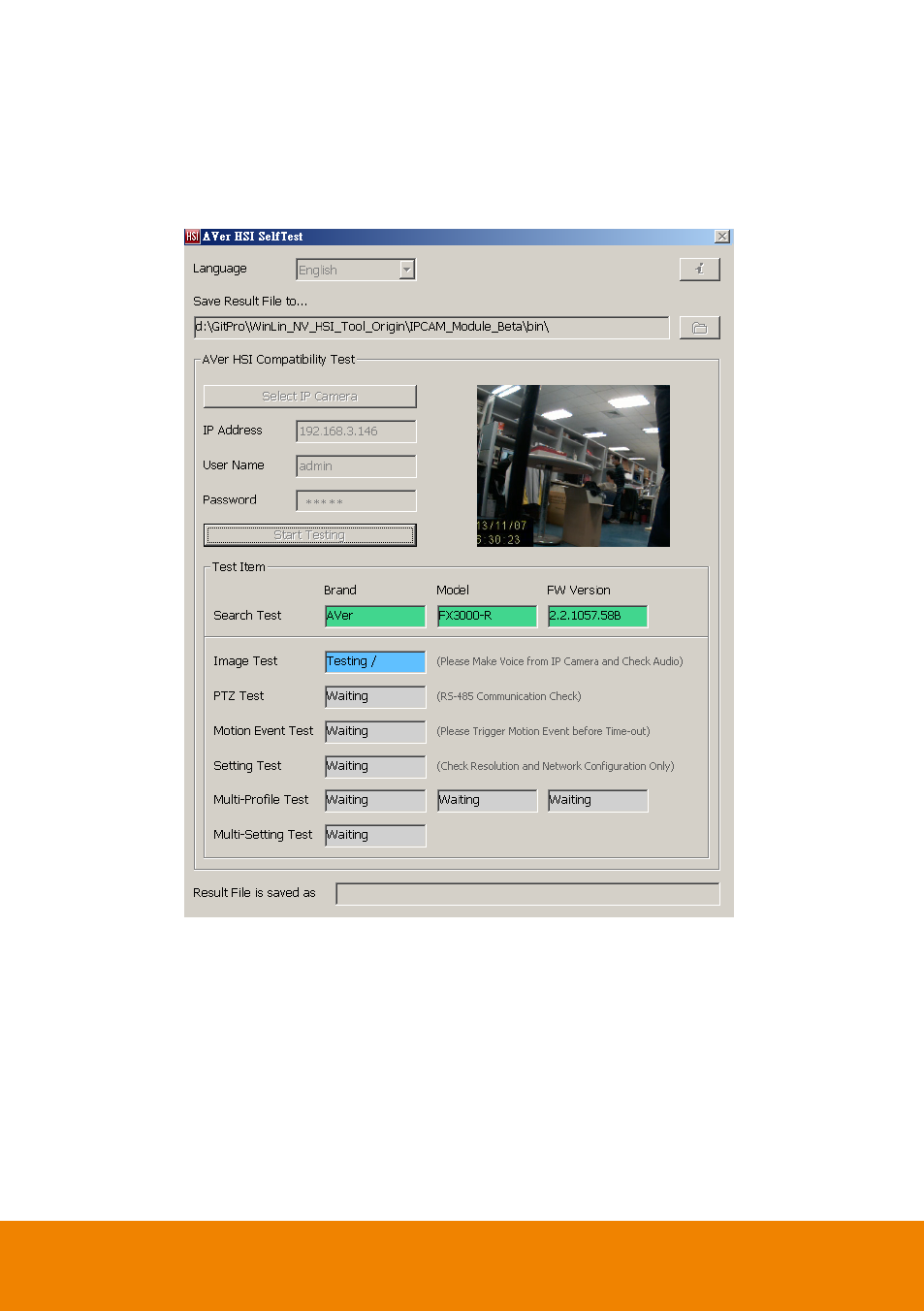Click the Setting Test Waiting status box
Viewport: 924px width, 1311px height.
tap(375, 766)
